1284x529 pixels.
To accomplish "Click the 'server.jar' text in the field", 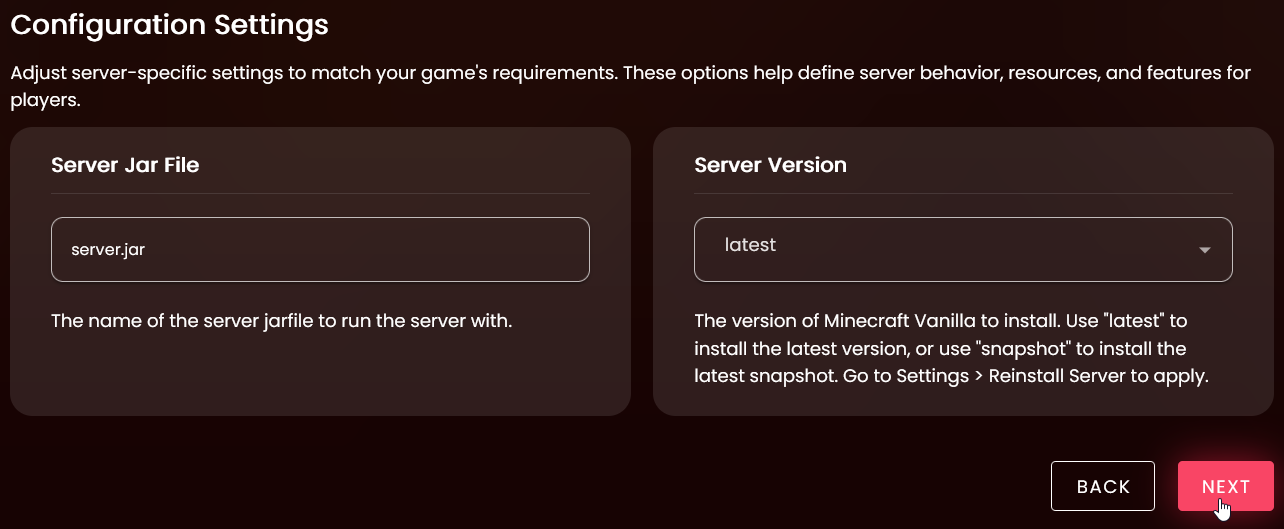I will click(108, 250).
